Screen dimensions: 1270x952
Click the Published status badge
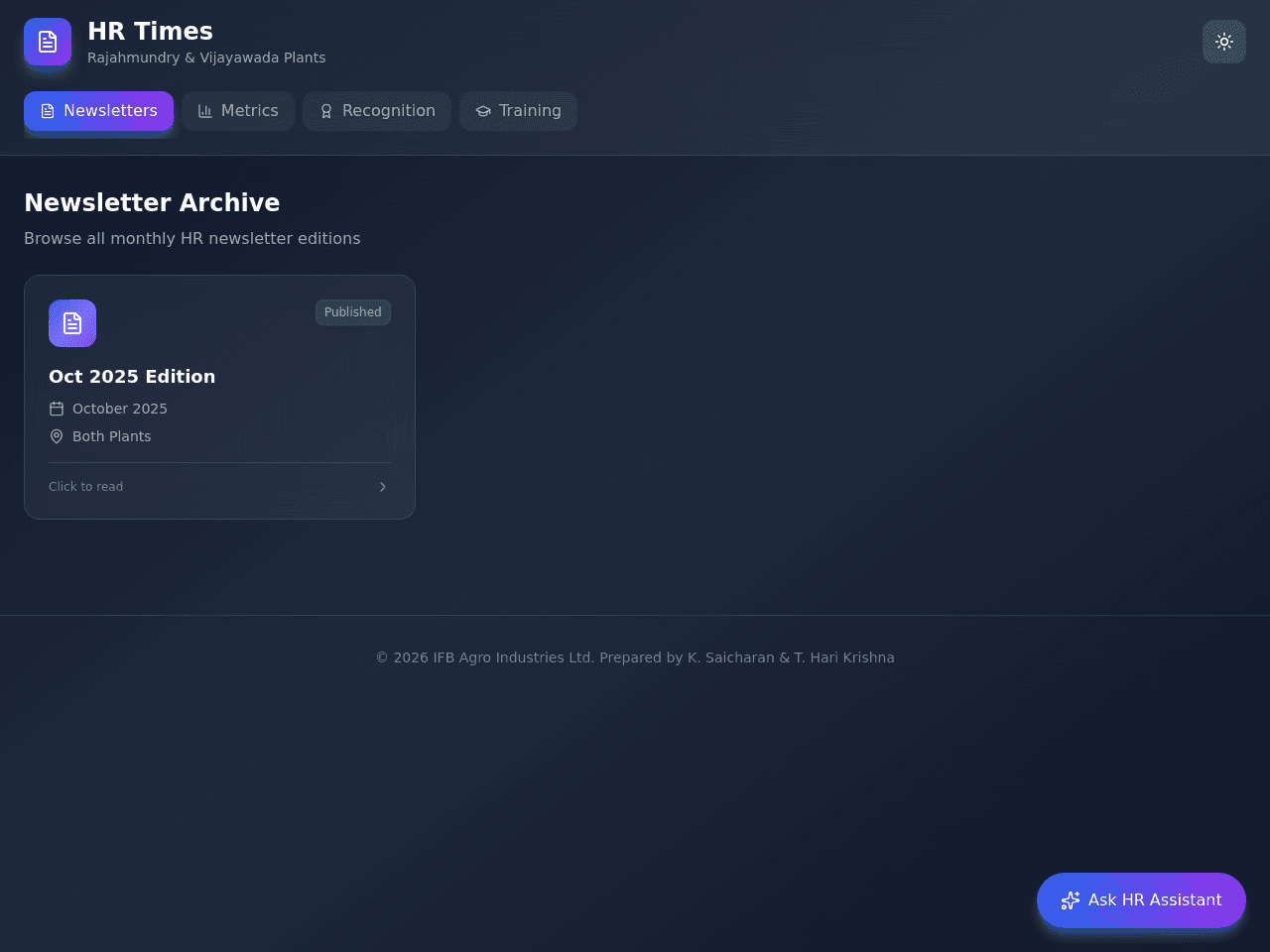[x=353, y=312]
